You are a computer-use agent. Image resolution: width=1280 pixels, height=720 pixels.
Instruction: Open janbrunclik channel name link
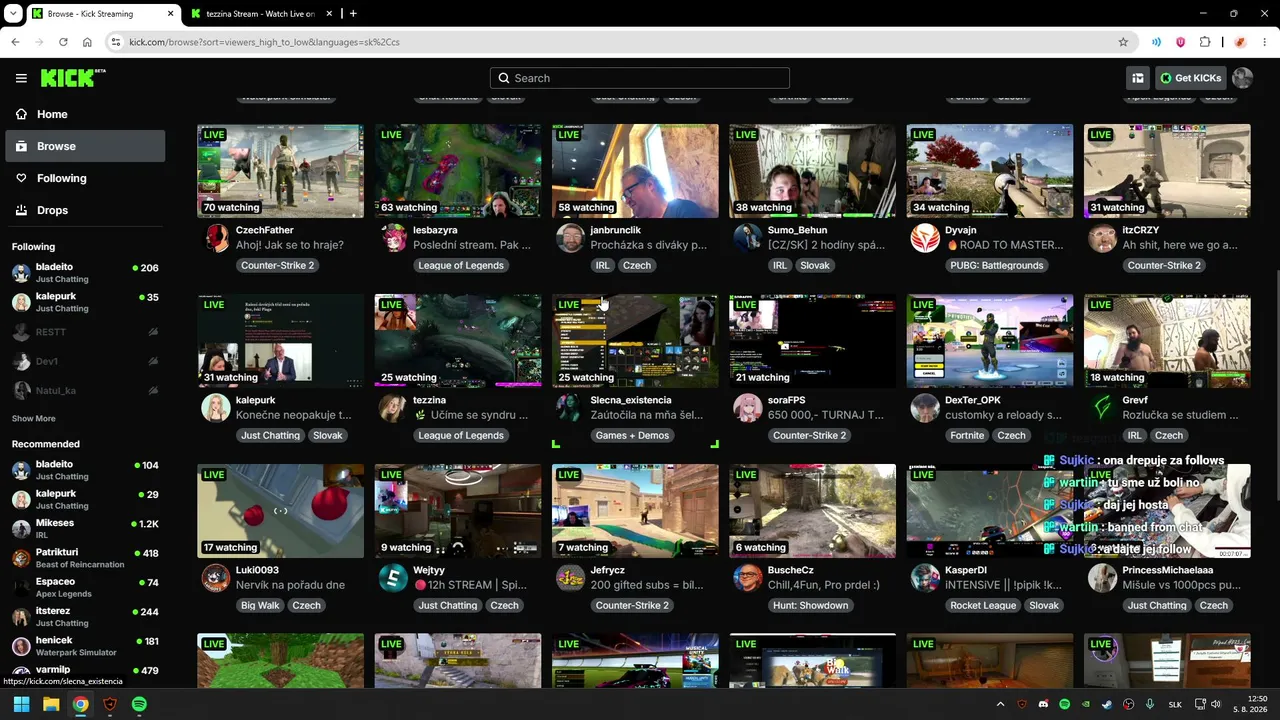(616, 231)
